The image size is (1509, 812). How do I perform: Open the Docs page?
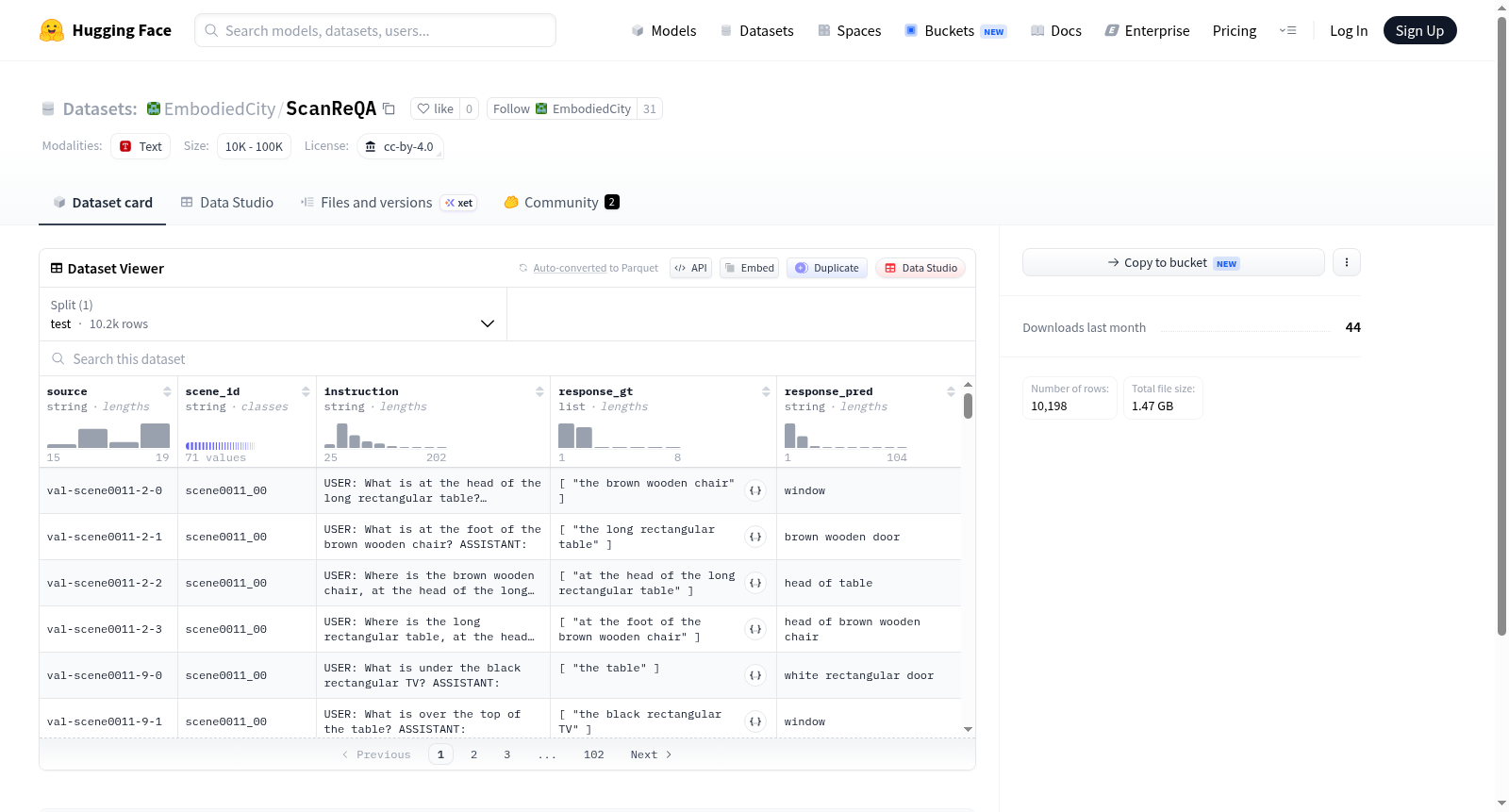(x=1055, y=30)
